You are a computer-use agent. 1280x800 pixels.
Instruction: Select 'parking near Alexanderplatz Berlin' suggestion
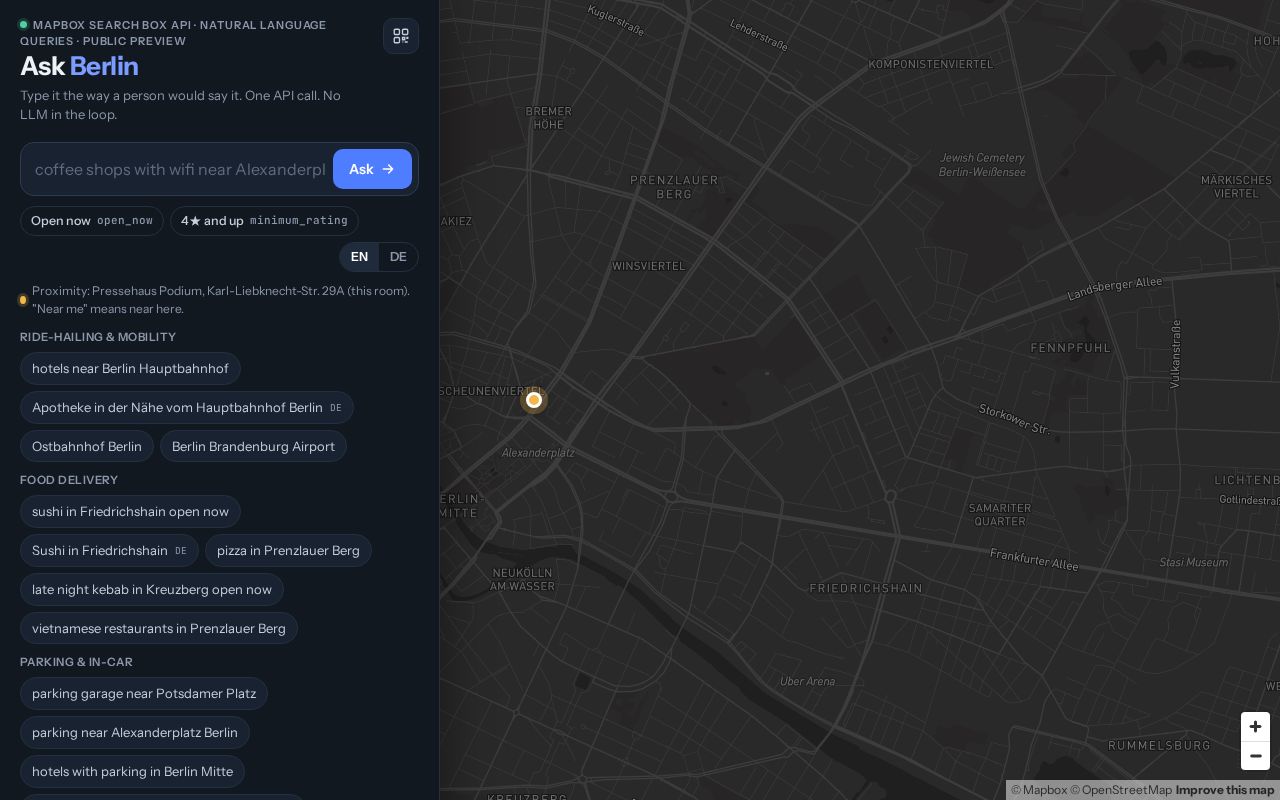coord(135,732)
